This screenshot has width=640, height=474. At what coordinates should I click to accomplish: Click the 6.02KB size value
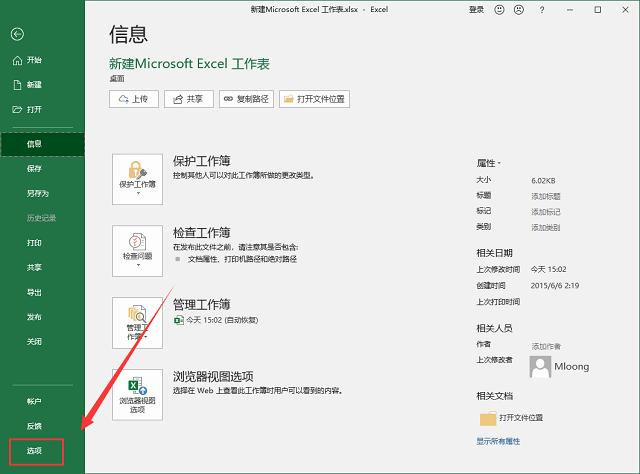tap(543, 180)
